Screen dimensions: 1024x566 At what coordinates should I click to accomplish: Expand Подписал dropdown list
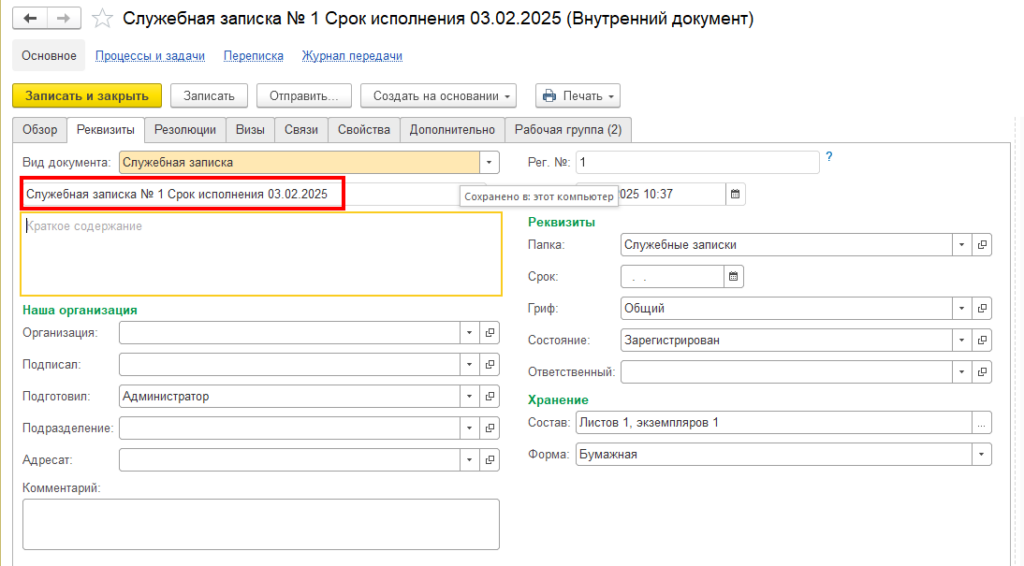(x=469, y=364)
